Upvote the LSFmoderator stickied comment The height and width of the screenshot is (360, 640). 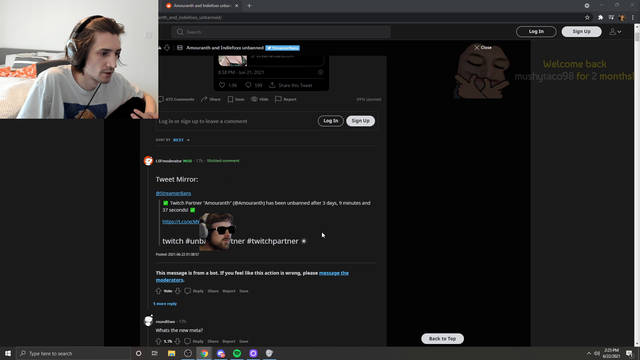[158, 291]
